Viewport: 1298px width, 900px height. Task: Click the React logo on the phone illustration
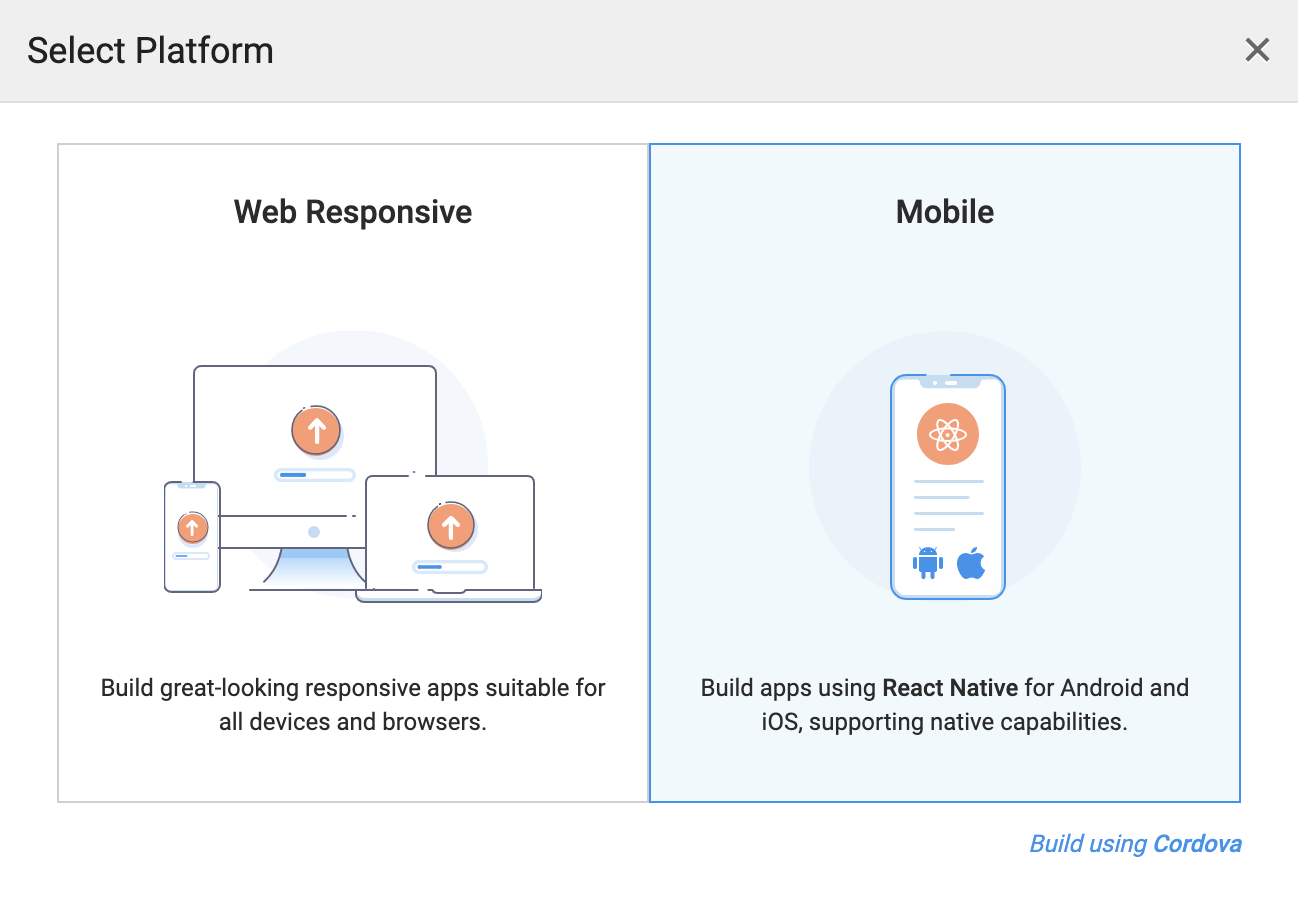coord(947,434)
